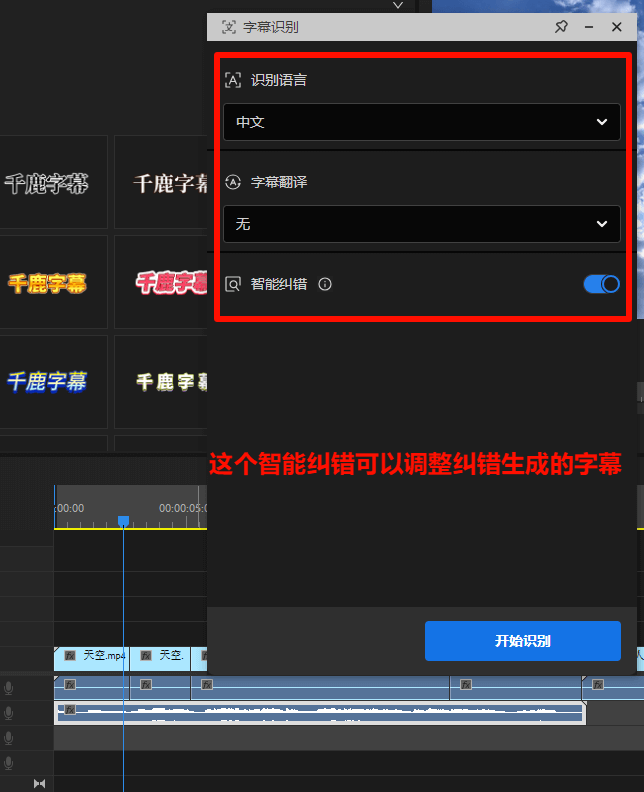Click the chevron arrow above the dialog

pos(398,5)
